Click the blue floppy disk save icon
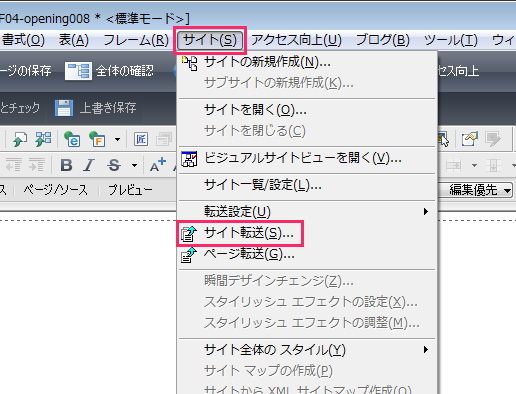This screenshot has height=394, width=516. [64, 108]
